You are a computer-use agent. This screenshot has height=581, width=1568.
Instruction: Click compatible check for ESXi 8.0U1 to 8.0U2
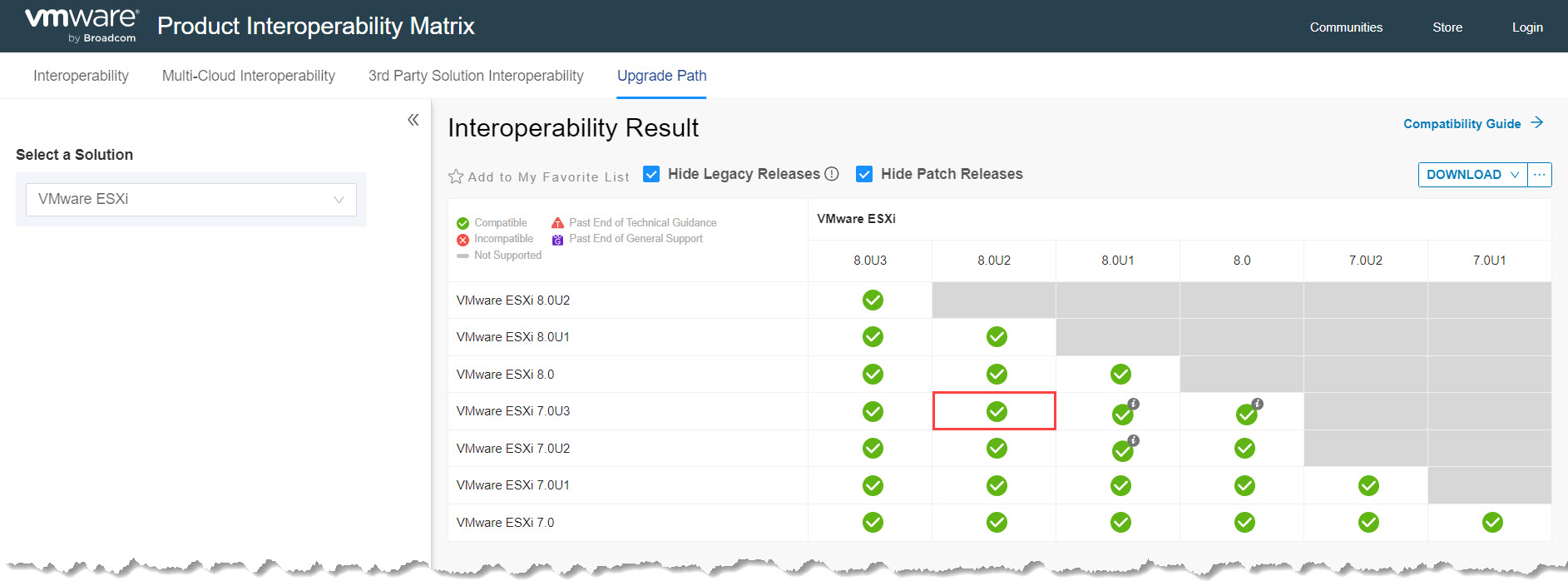[997, 336]
